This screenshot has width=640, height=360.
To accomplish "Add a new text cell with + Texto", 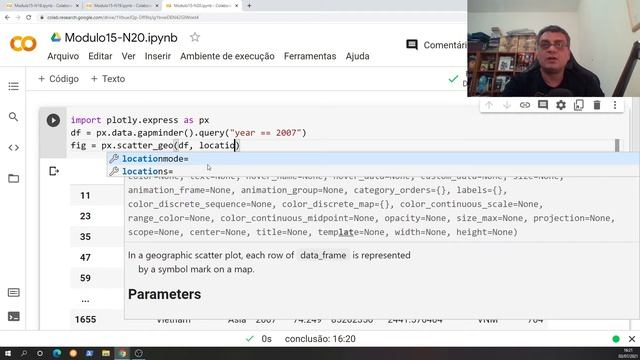I will point(108,79).
